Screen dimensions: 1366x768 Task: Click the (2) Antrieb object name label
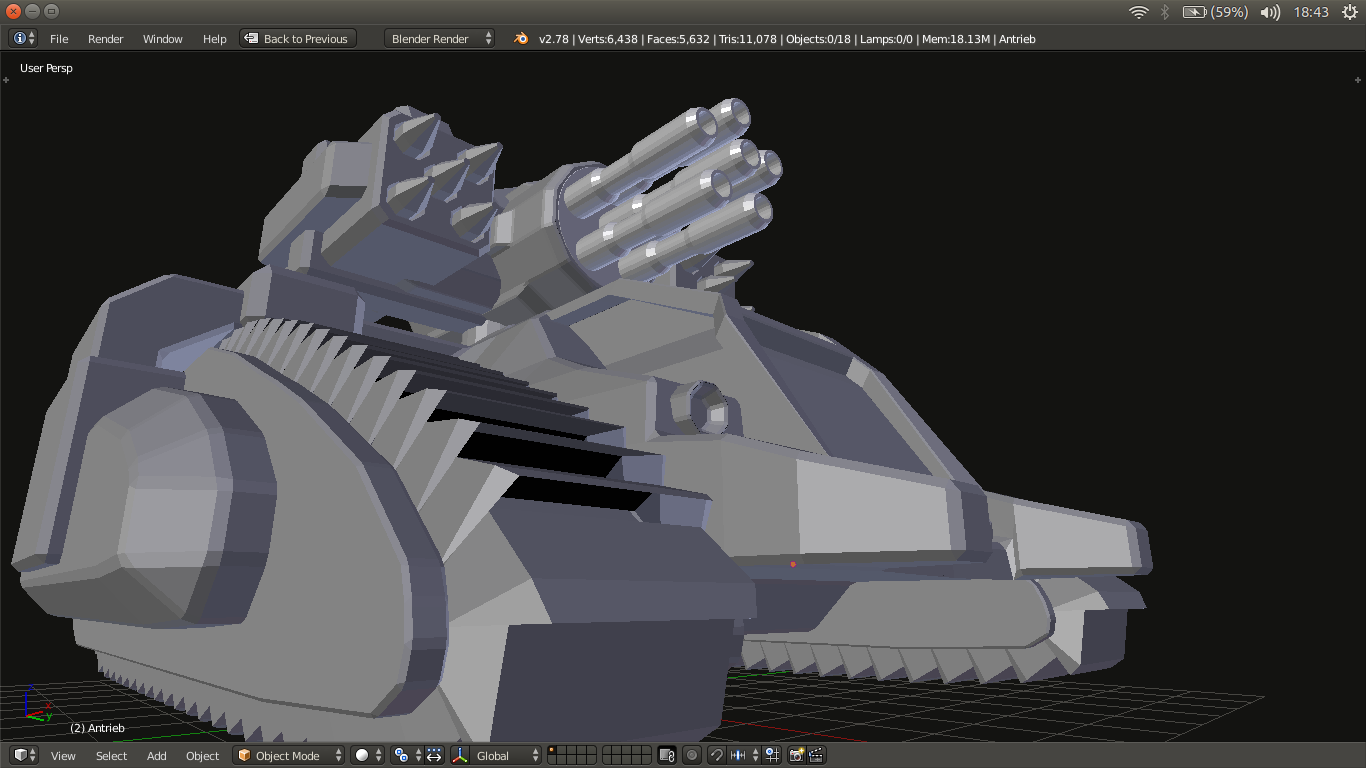click(x=97, y=728)
